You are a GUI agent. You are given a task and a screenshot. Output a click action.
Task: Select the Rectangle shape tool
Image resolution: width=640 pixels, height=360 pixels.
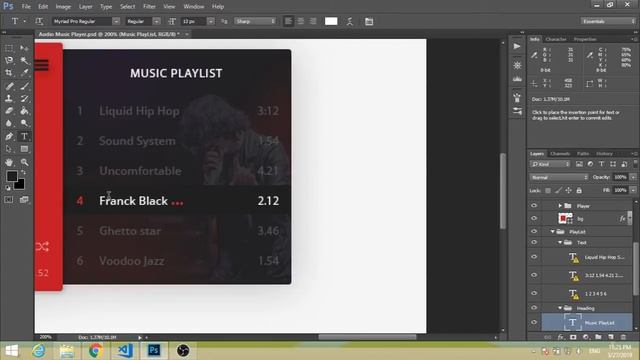point(24,149)
